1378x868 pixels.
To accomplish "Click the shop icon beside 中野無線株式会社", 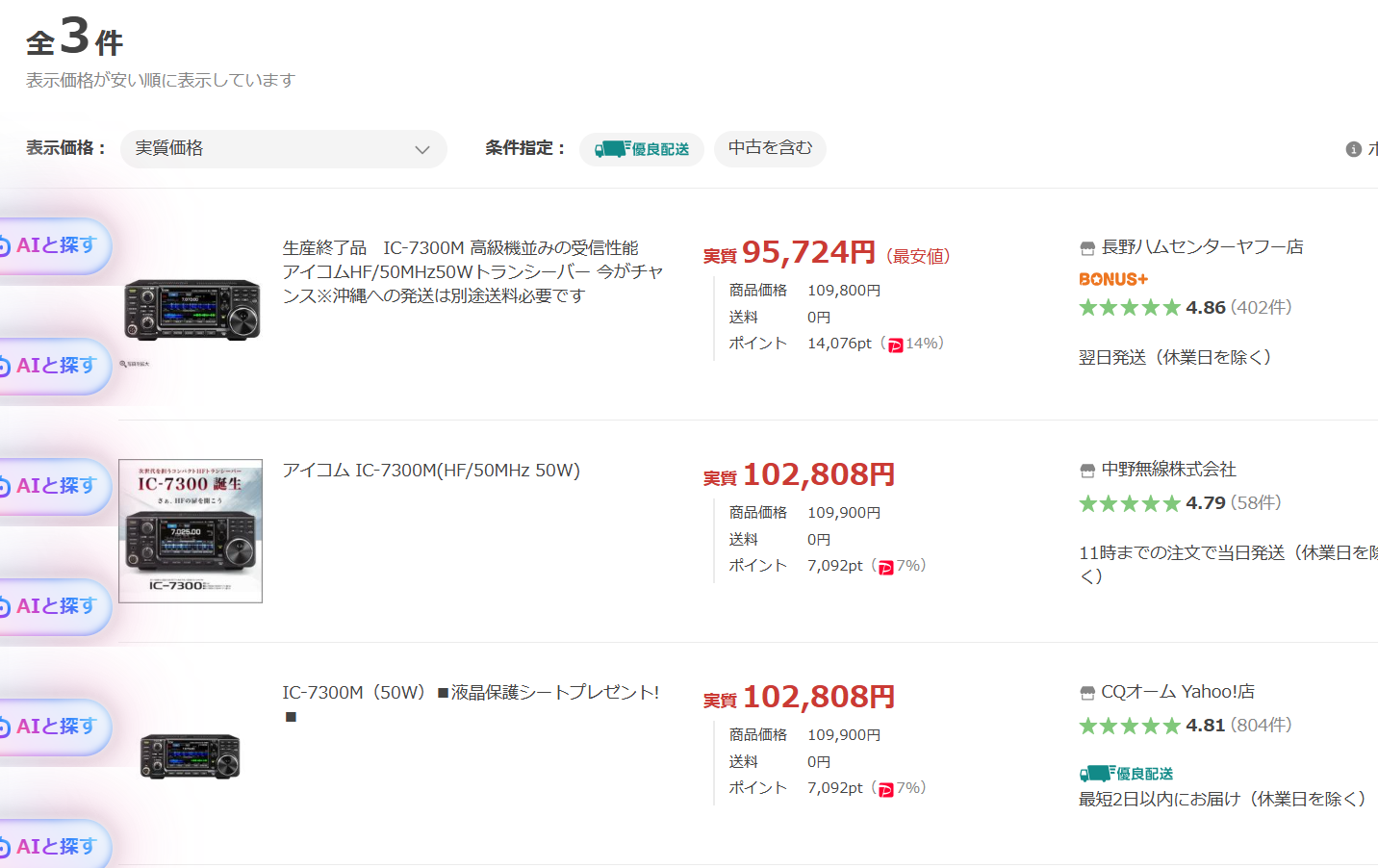I will tap(1087, 471).
